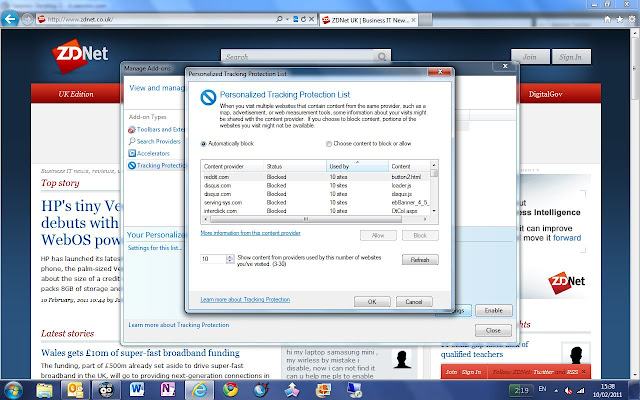
Task: Go to the browser home icon
Action: click(607, 19)
